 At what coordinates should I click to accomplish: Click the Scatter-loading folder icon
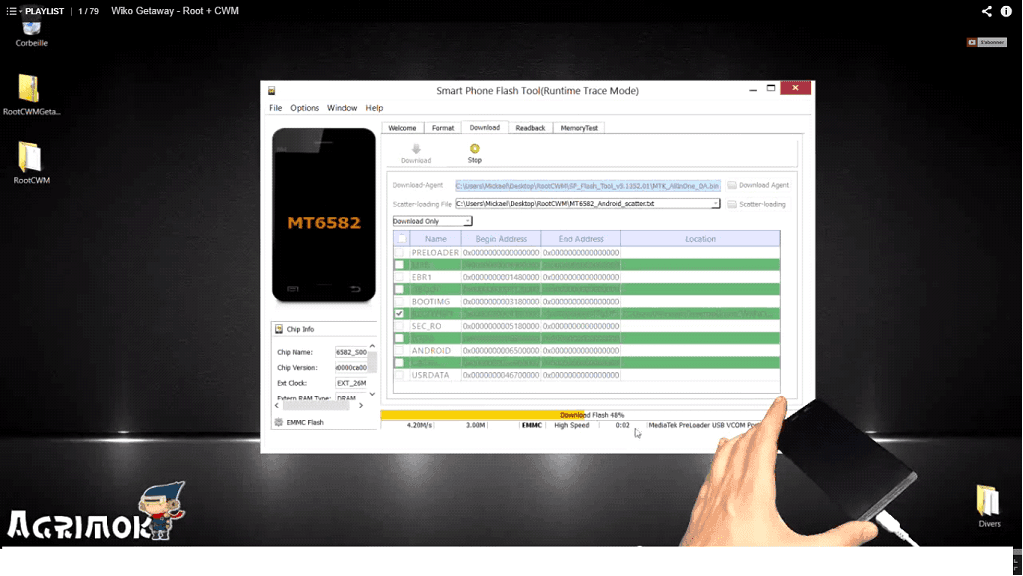pos(732,204)
